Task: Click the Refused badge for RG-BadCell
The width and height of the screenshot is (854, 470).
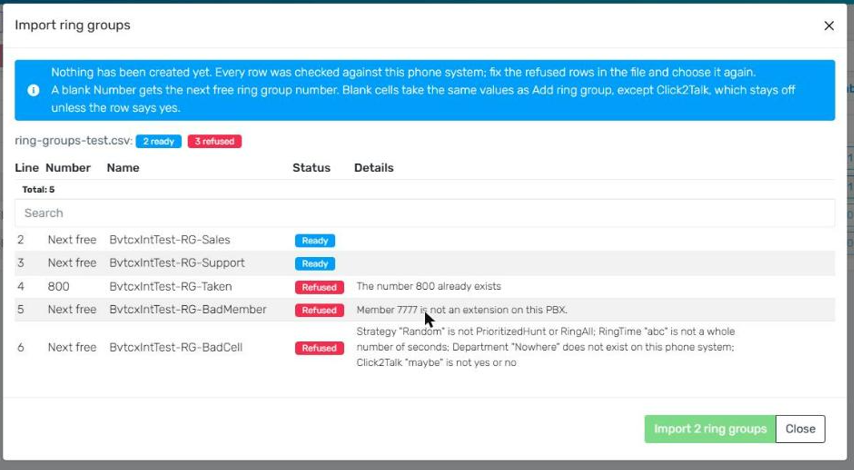Action: 319,348
